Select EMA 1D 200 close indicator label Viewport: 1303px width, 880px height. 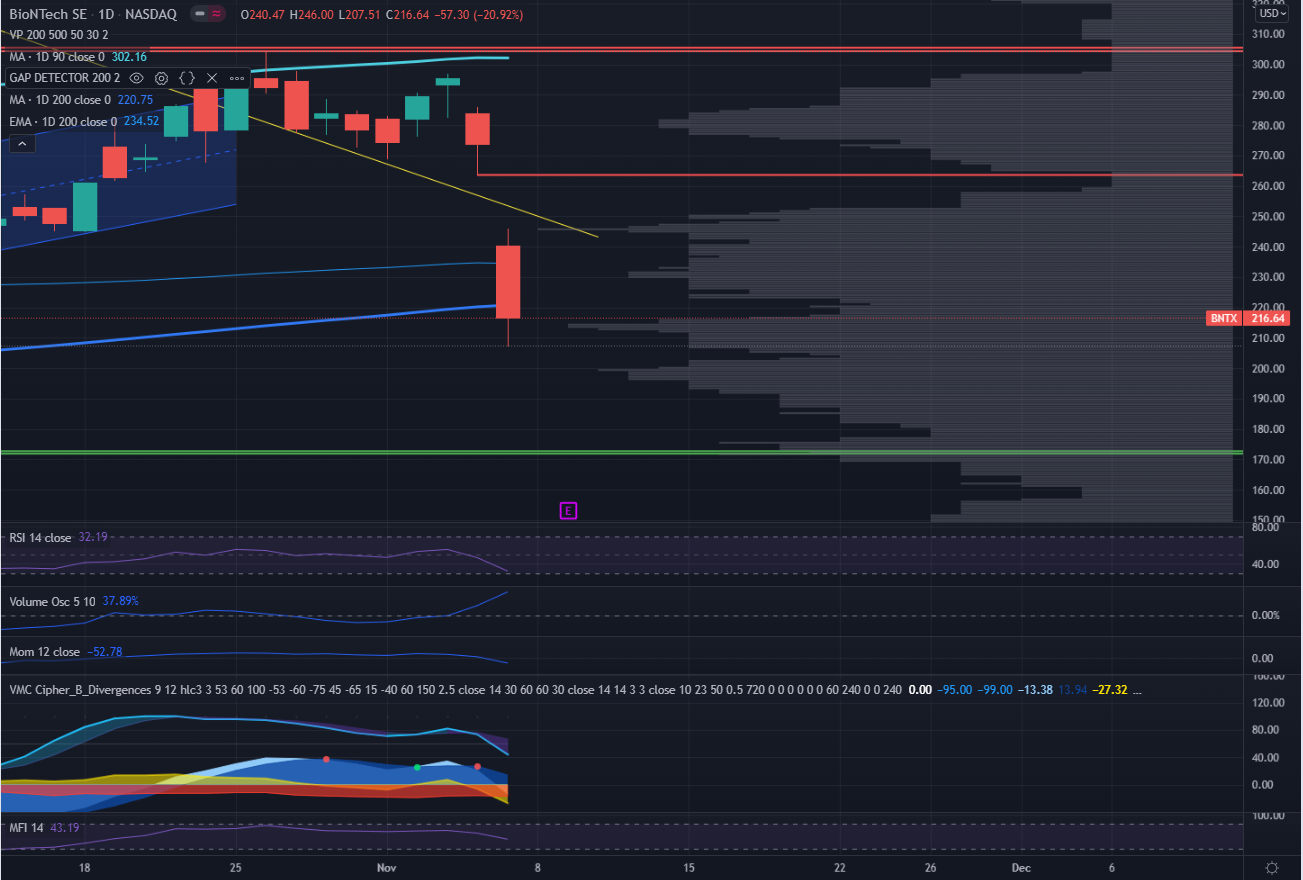(x=63, y=121)
